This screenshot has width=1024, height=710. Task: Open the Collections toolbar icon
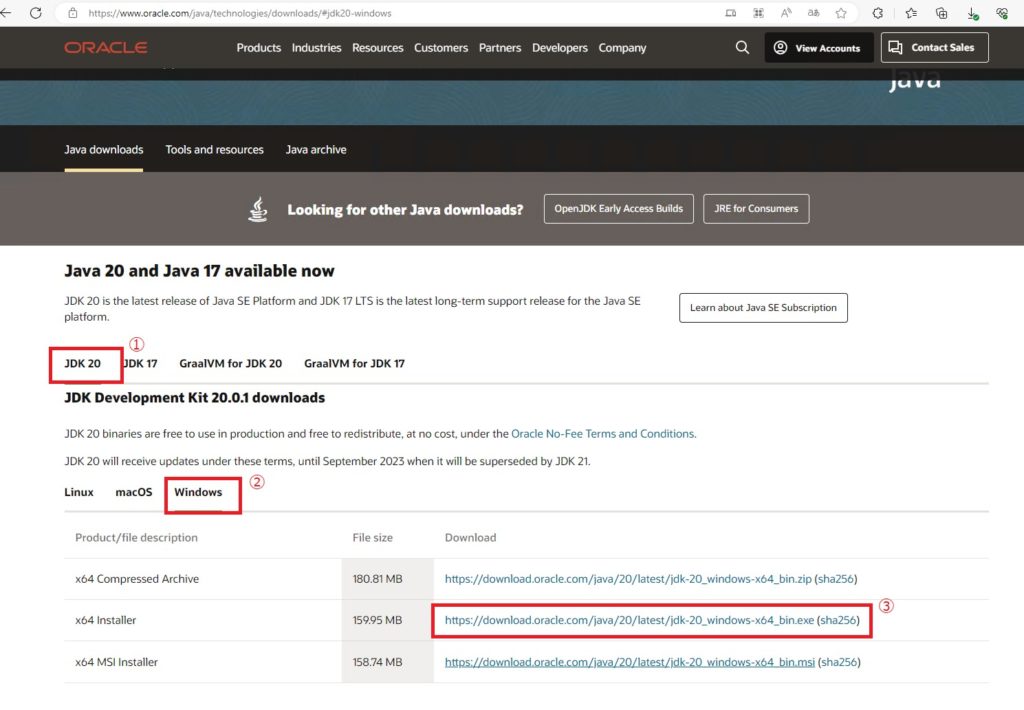[x=941, y=13]
